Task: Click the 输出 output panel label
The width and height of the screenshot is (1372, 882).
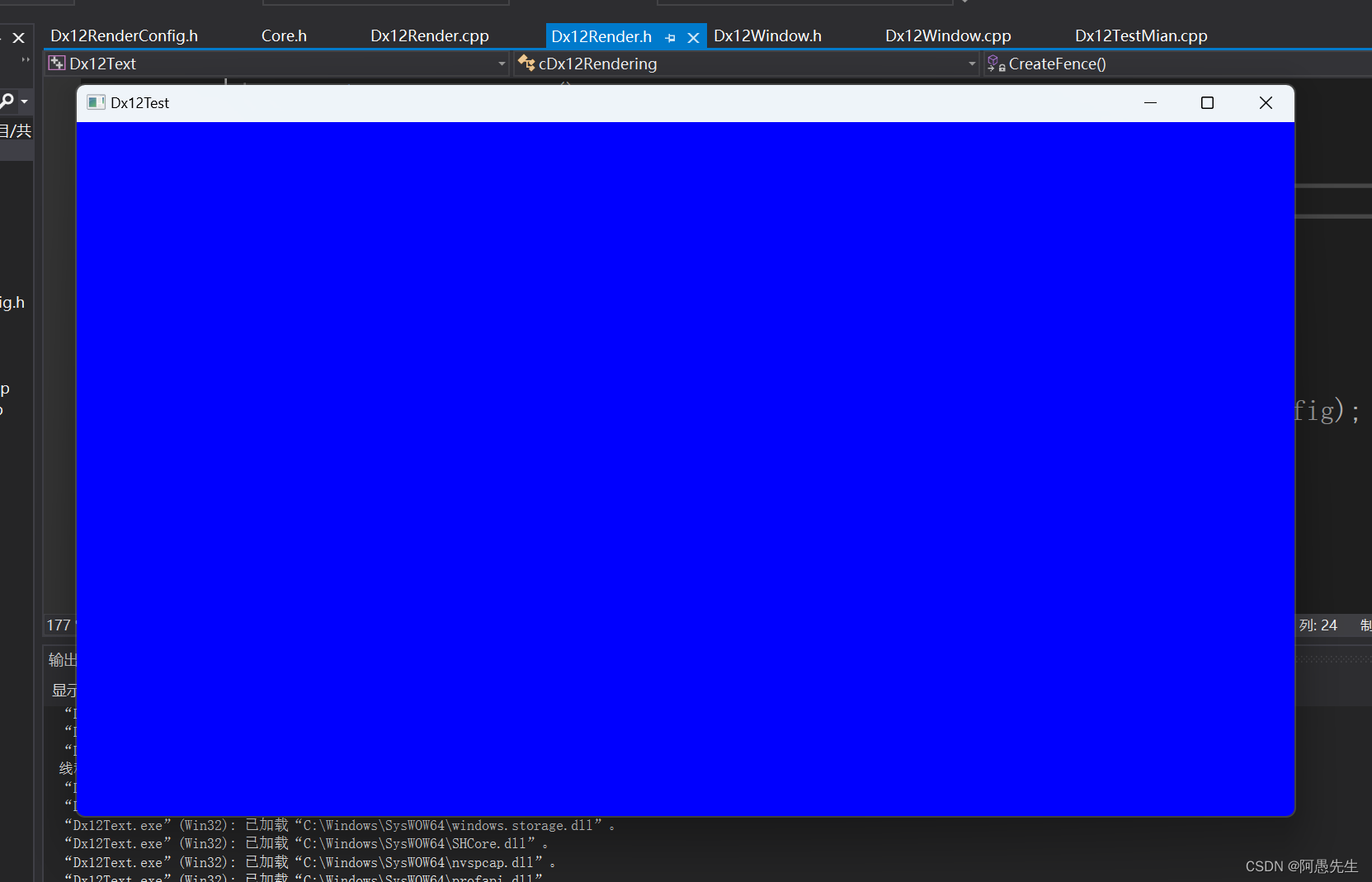Action: click(63, 658)
